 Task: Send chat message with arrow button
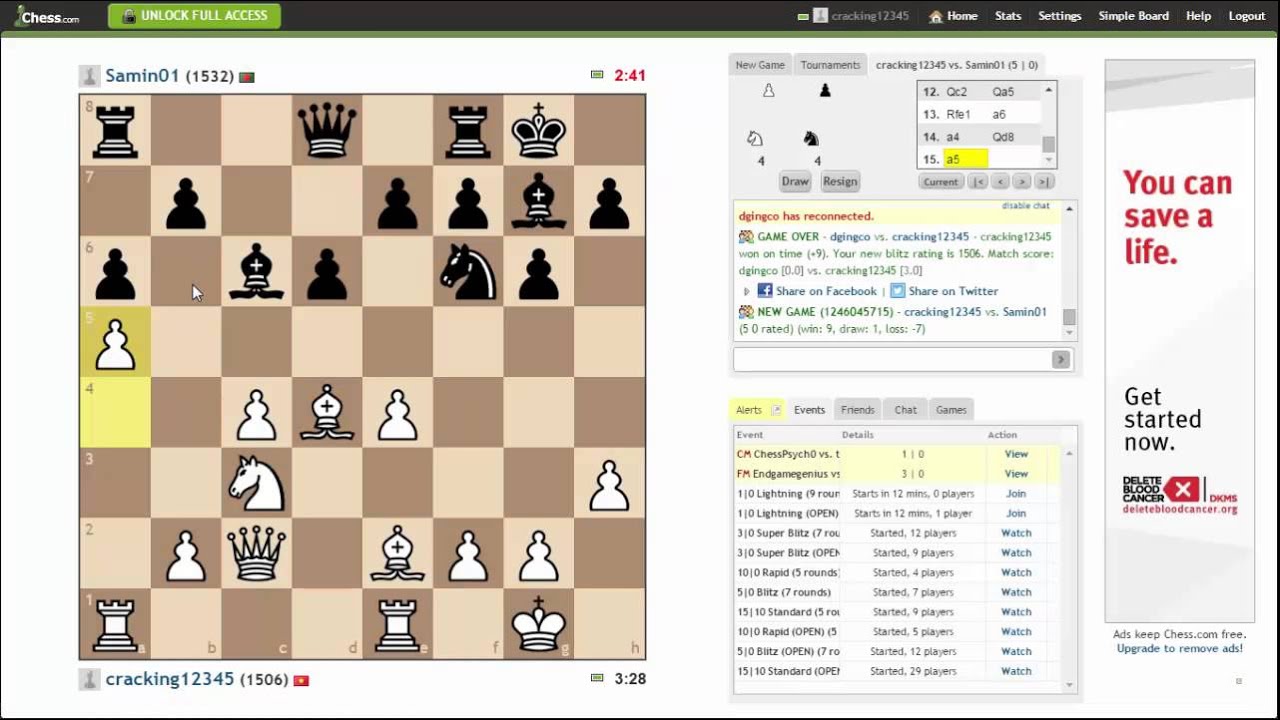1061,360
